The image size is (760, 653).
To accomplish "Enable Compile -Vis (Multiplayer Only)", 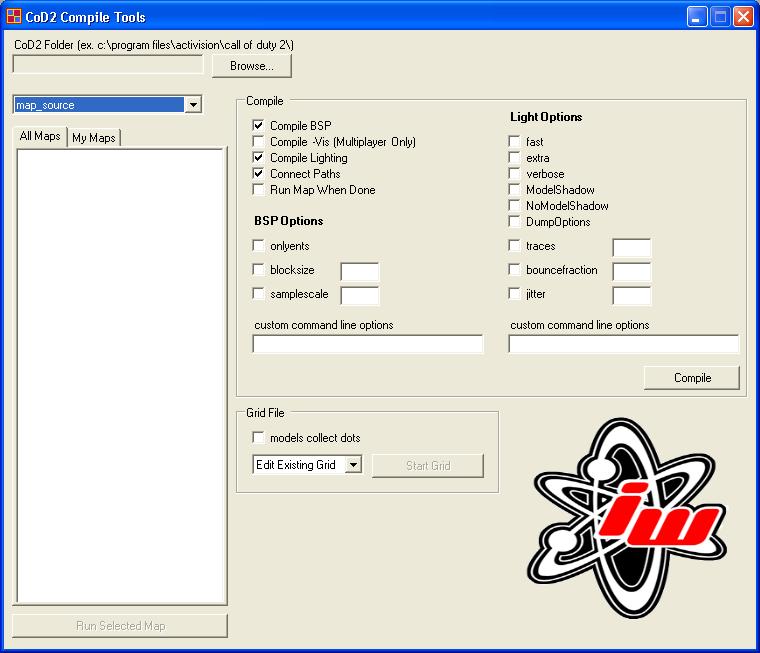I will pyautogui.click(x=258, y=142).
